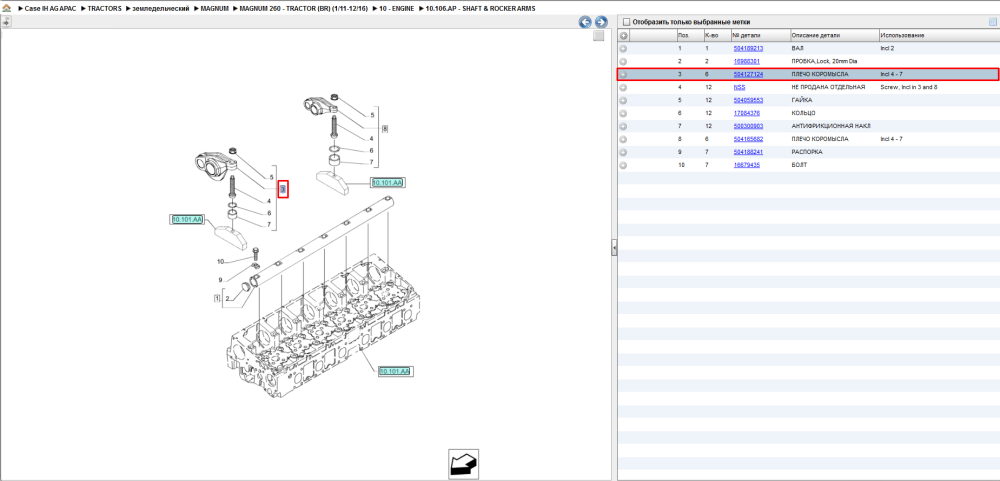This screenshot has height=481, width=1000.
Task: Open the column settings icon in parts list
Action: point(992,22)
